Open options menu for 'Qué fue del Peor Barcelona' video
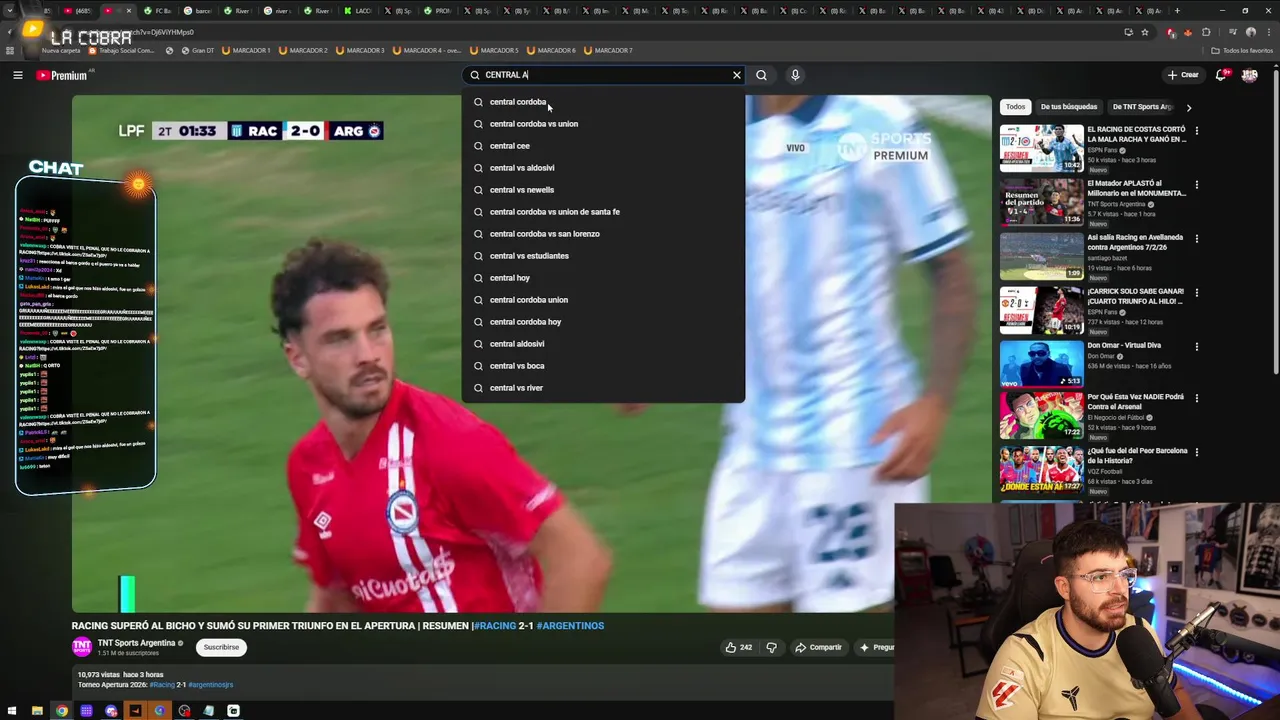1280x720 pixels. click(1196, 452)
